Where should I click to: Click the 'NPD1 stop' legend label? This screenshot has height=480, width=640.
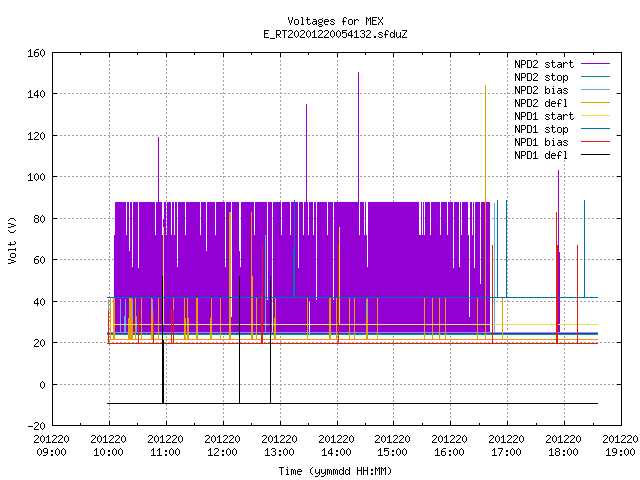[541, 129]
